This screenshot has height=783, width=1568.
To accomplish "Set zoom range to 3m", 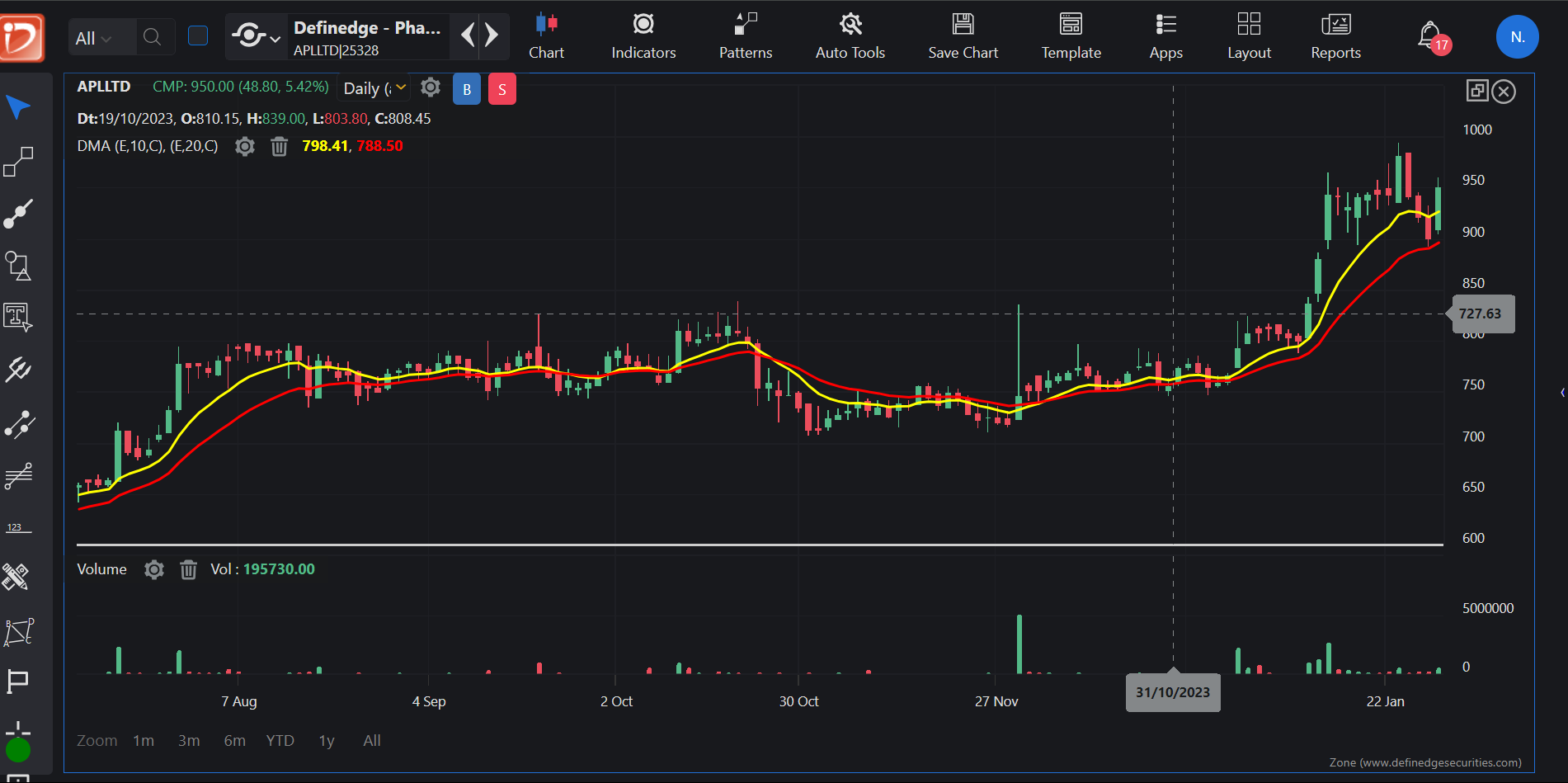I will click(x=189, y=741).
